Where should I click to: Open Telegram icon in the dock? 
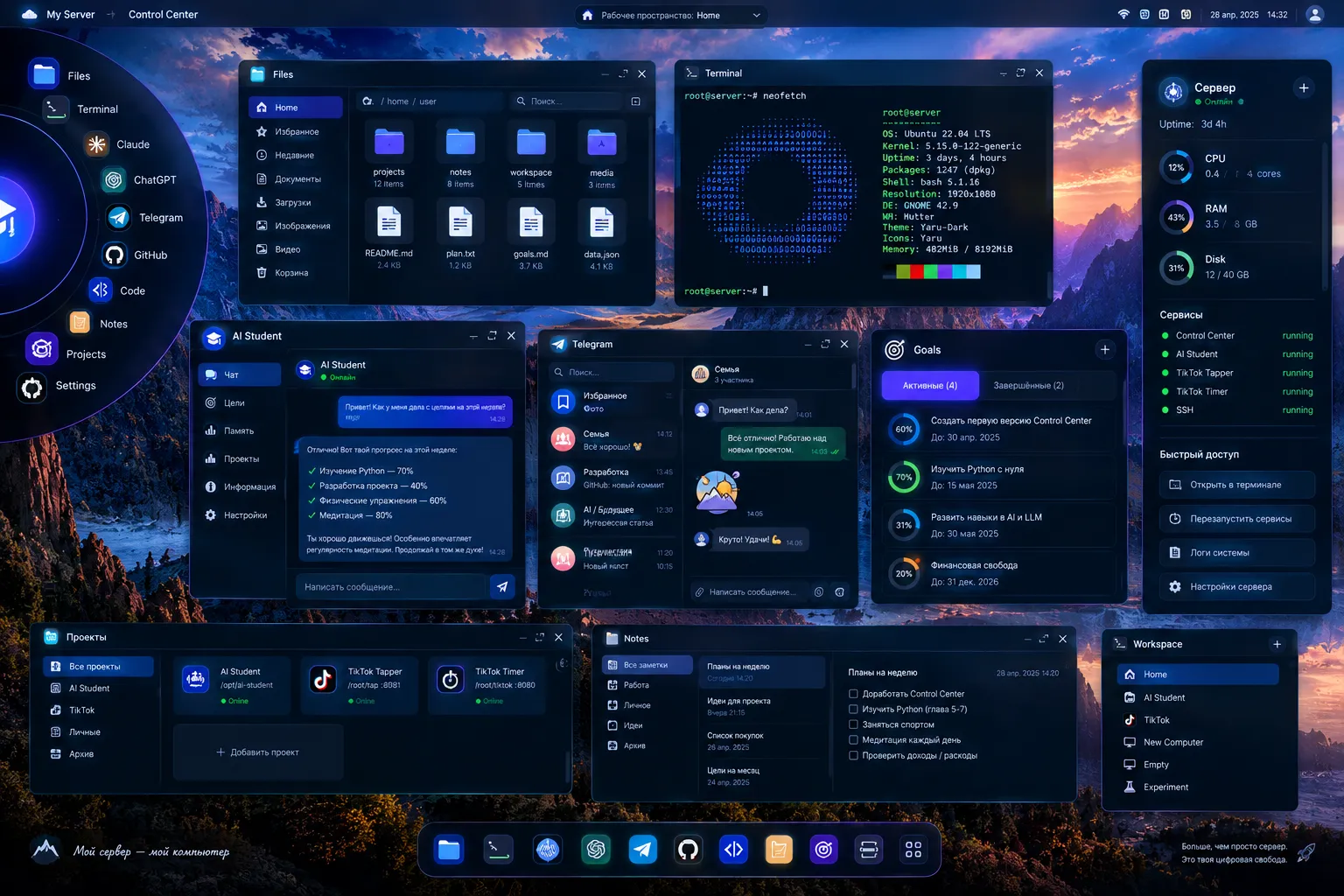(x=642, y=849)
